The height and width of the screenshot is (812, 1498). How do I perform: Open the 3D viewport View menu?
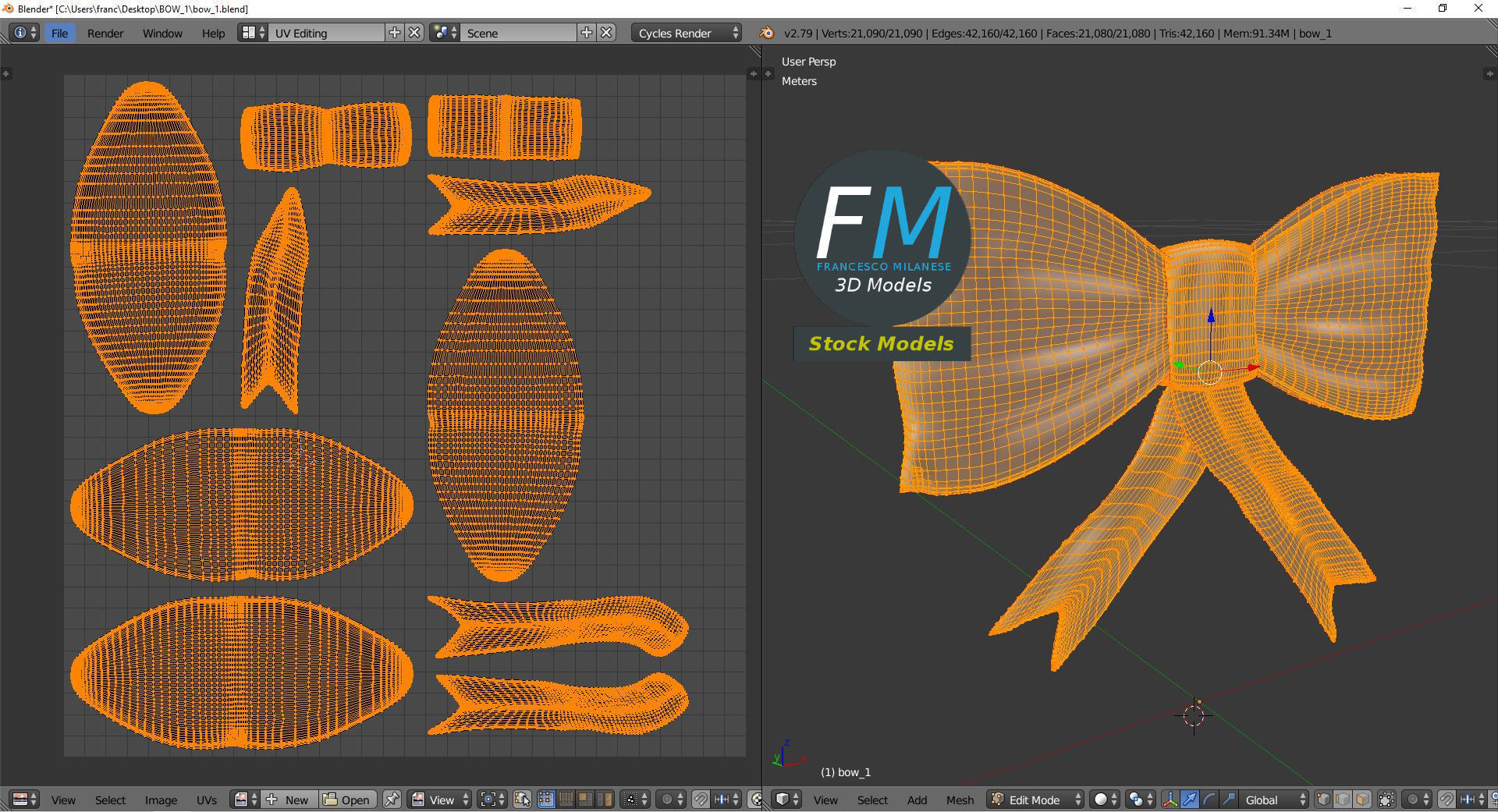825,800
